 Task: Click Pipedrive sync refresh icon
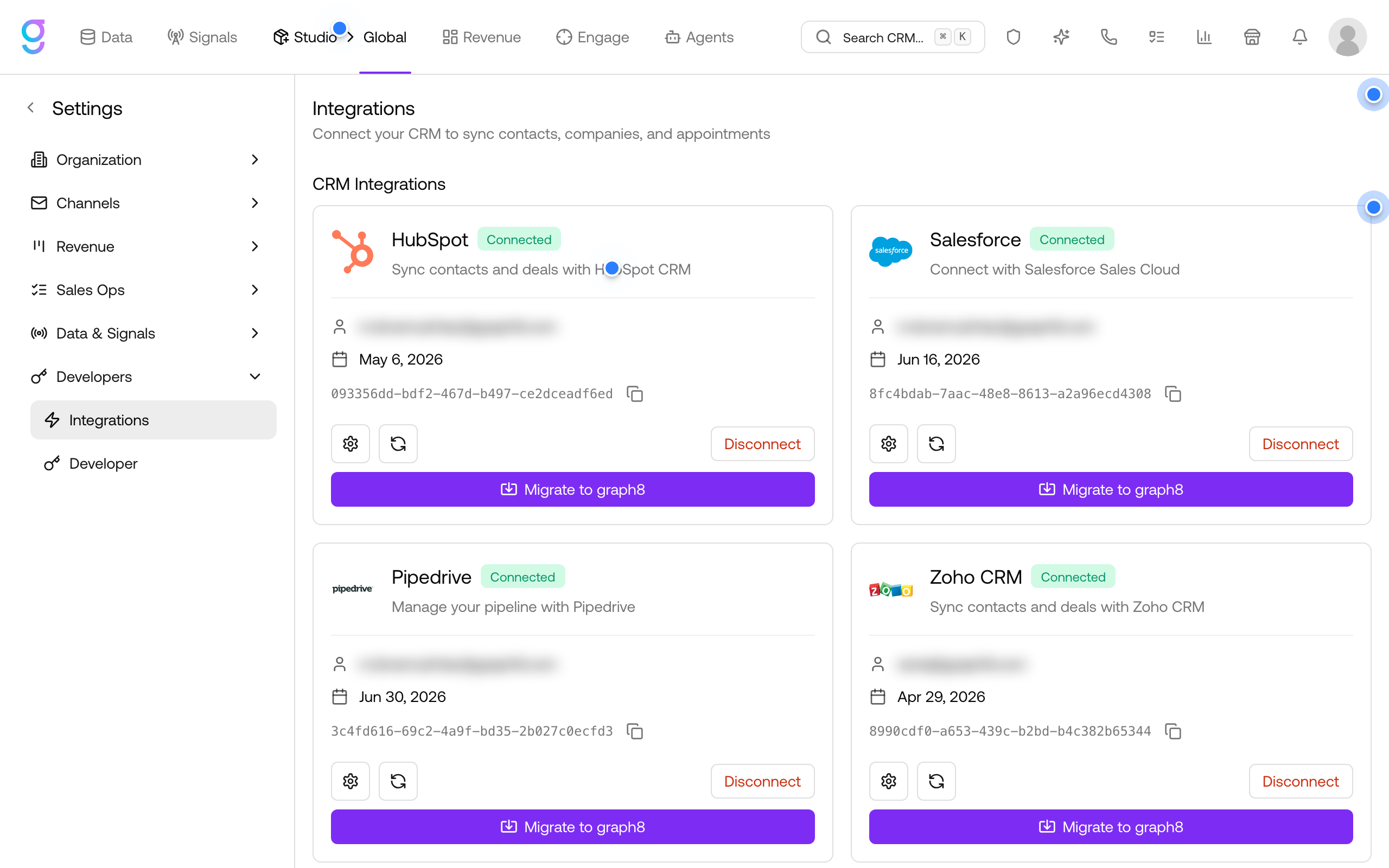[x=398, y=781]
